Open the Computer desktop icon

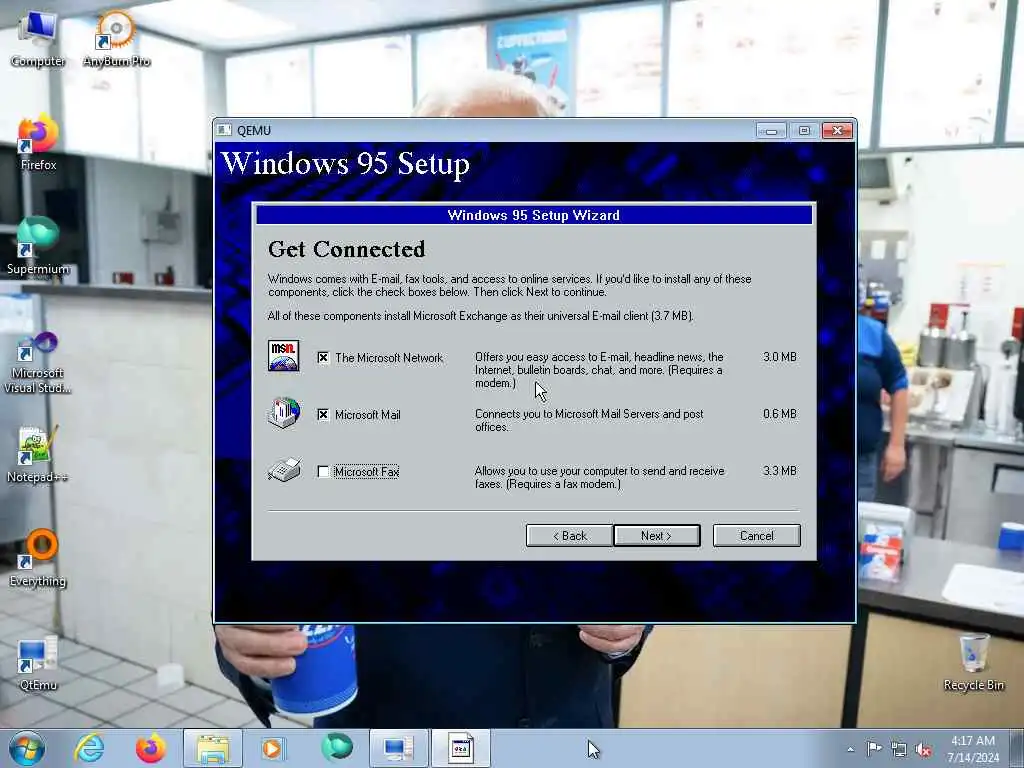point(38,39)
